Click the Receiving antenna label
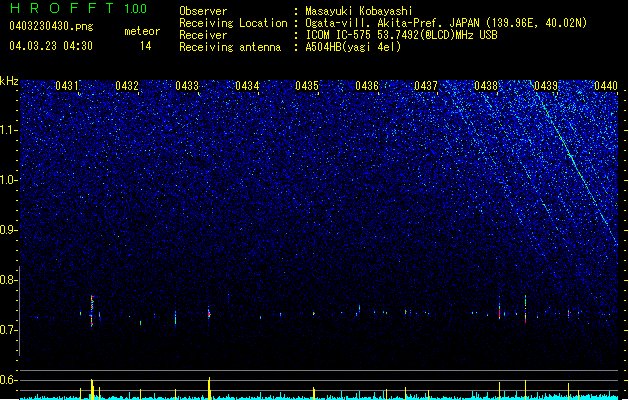This screenshot has height=400, width=629. click(x=230, y=47)
